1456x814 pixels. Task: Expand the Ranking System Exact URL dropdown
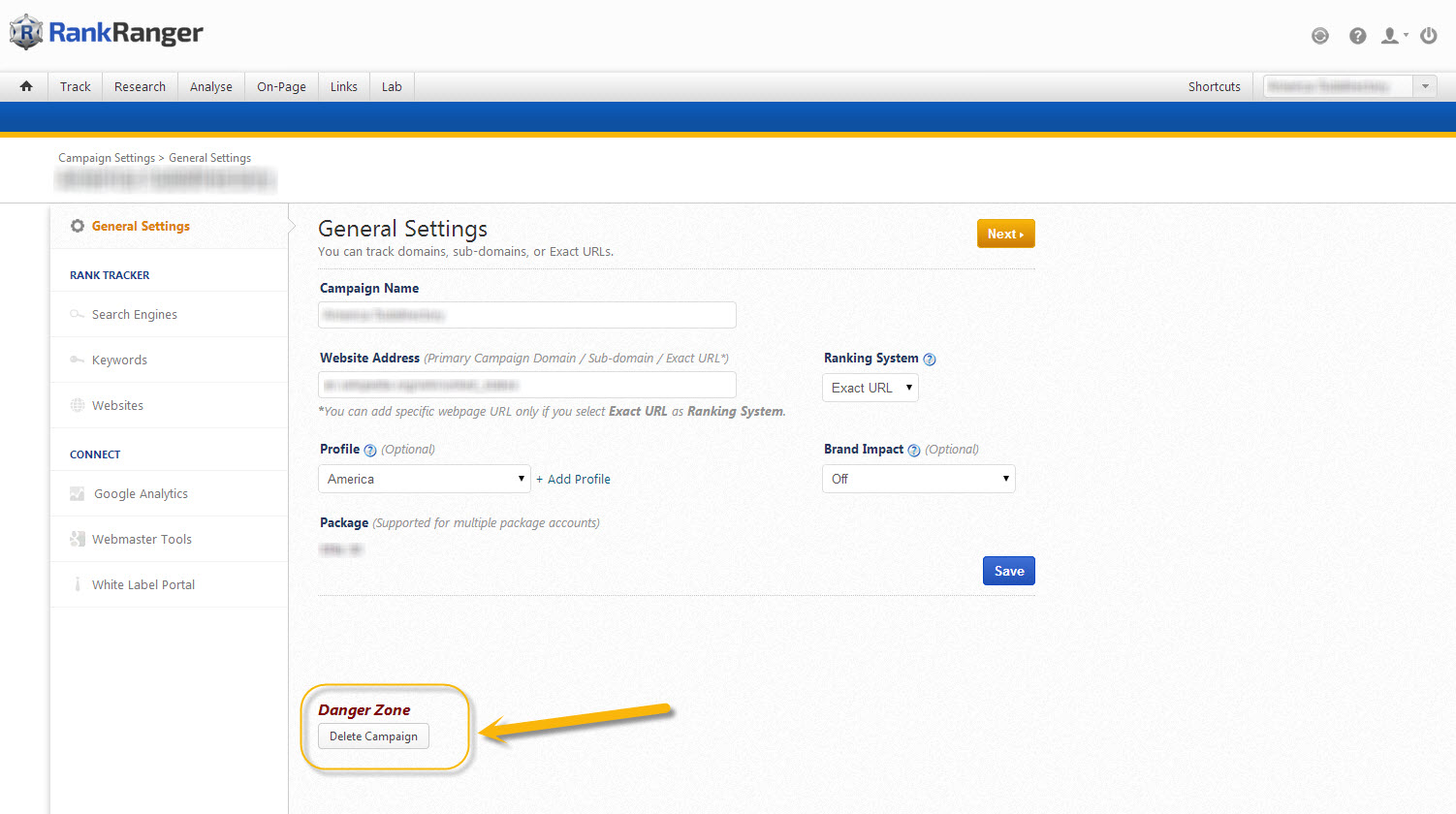click(870, 388)
